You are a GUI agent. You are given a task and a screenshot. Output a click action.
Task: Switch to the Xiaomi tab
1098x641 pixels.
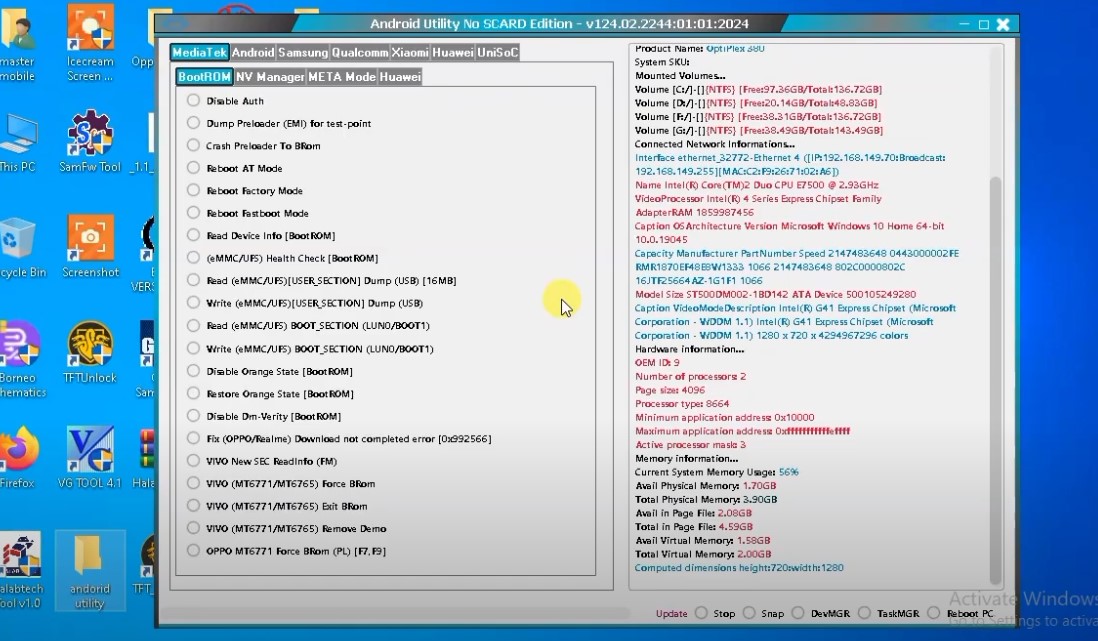(x=410, y=52)
